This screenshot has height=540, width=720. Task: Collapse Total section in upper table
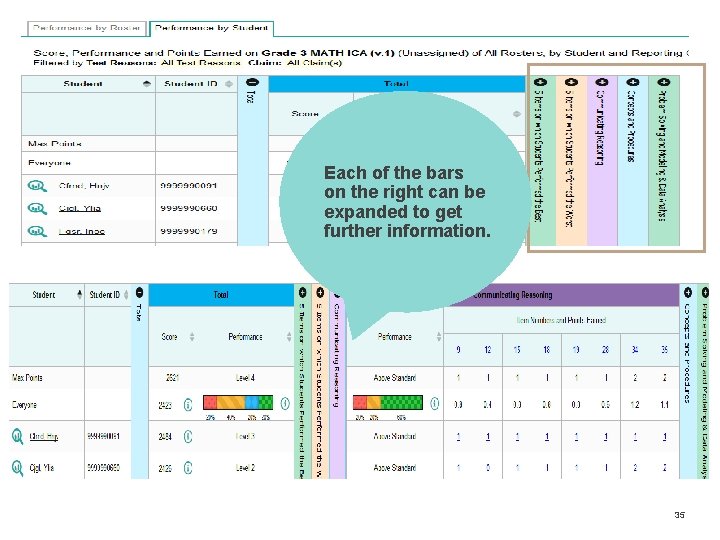coord(253,82)
